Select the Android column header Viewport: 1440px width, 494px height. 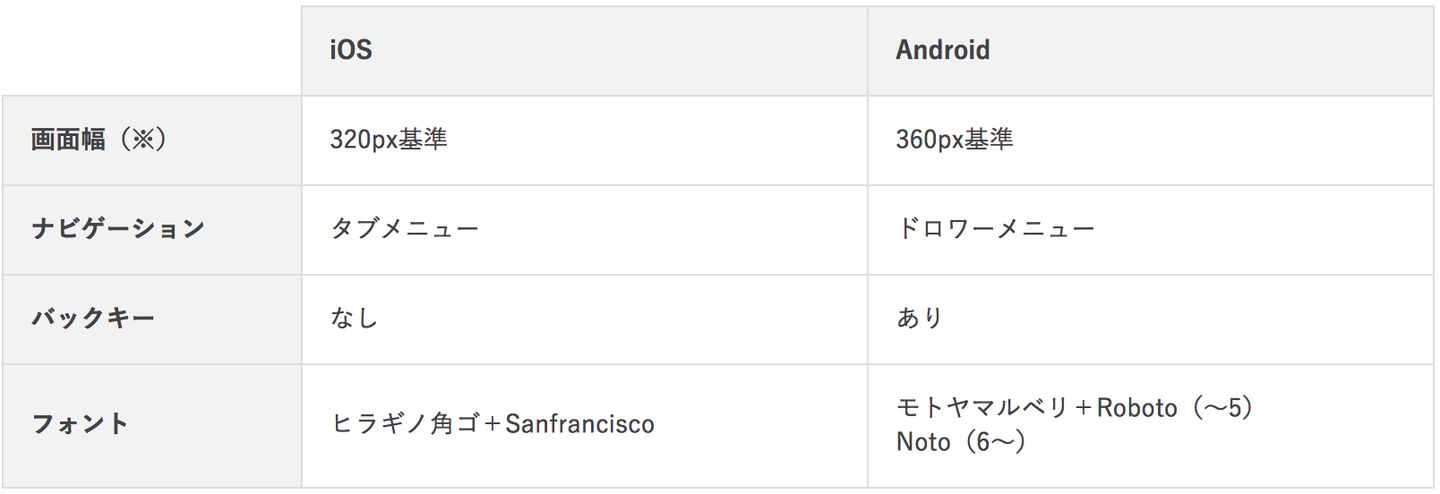pyautogui.click(x=942, y=50)
